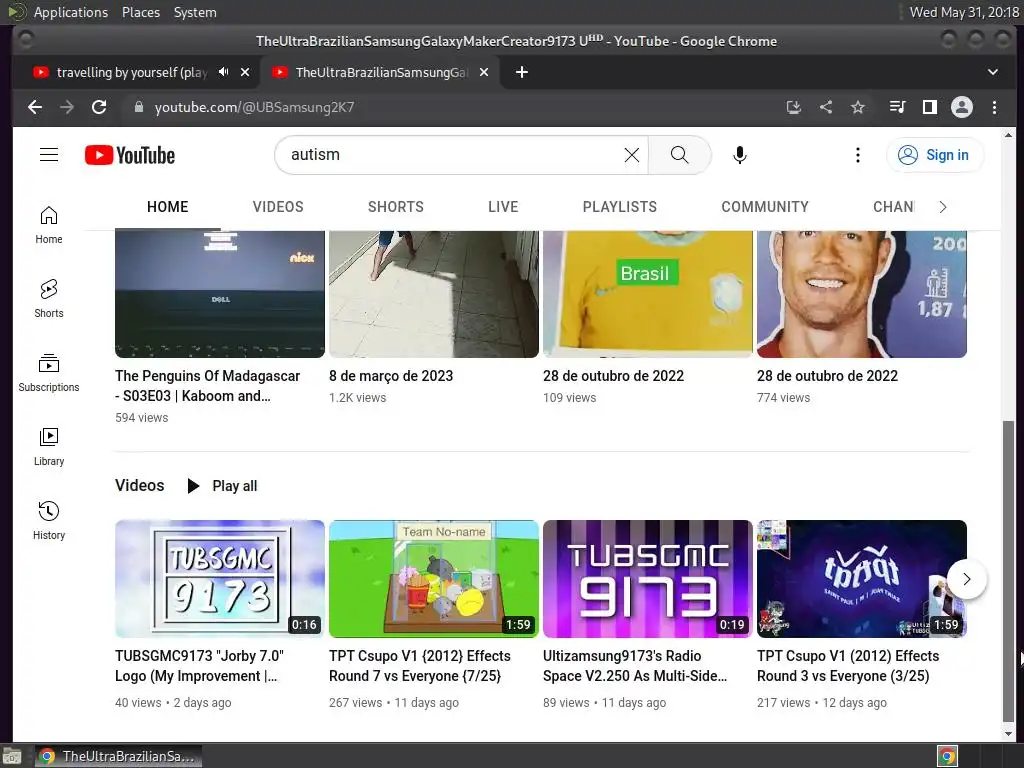The width and height of the screenshot is (1024, 768).
Task: Click show desktop icon in taskbar
Action: pyautogui.click(x=12, y=757)
